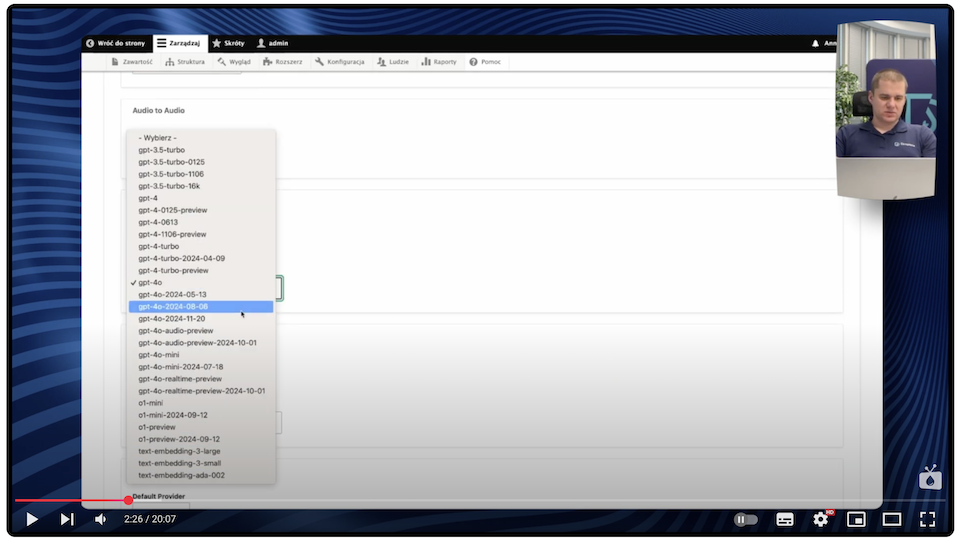Select gpt-3.5-turbo-16k option

201,186
